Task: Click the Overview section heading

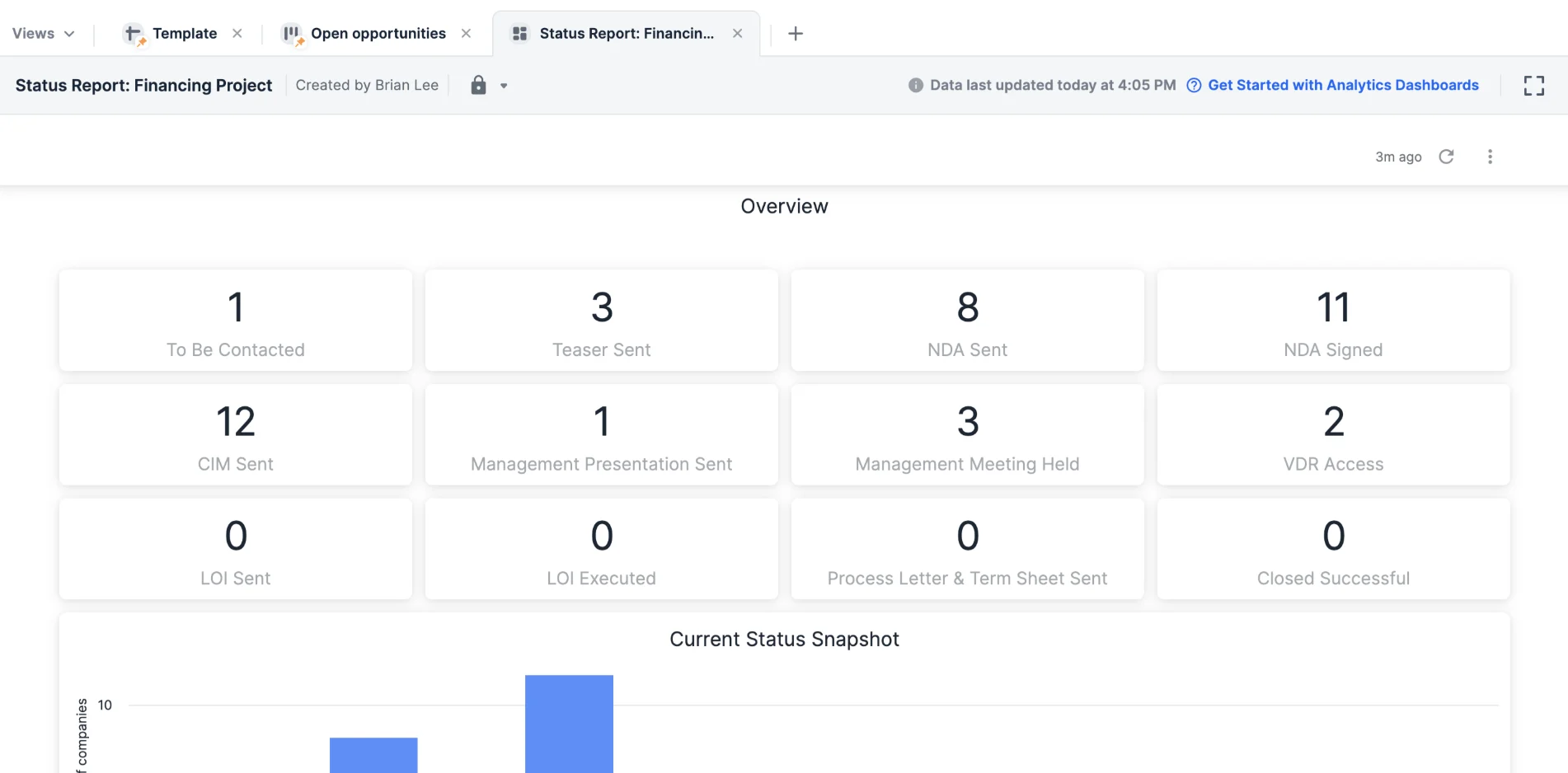Action: pos(784,206)
